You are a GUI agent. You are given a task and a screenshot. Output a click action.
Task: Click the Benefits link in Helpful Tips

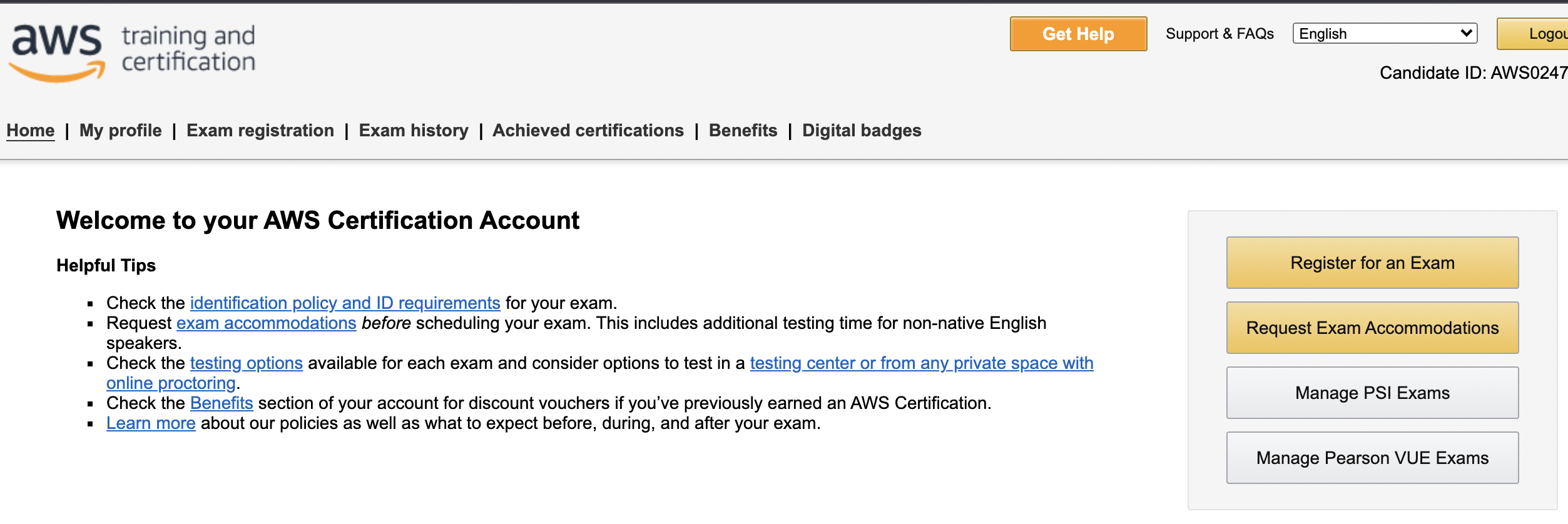point(221,403)
